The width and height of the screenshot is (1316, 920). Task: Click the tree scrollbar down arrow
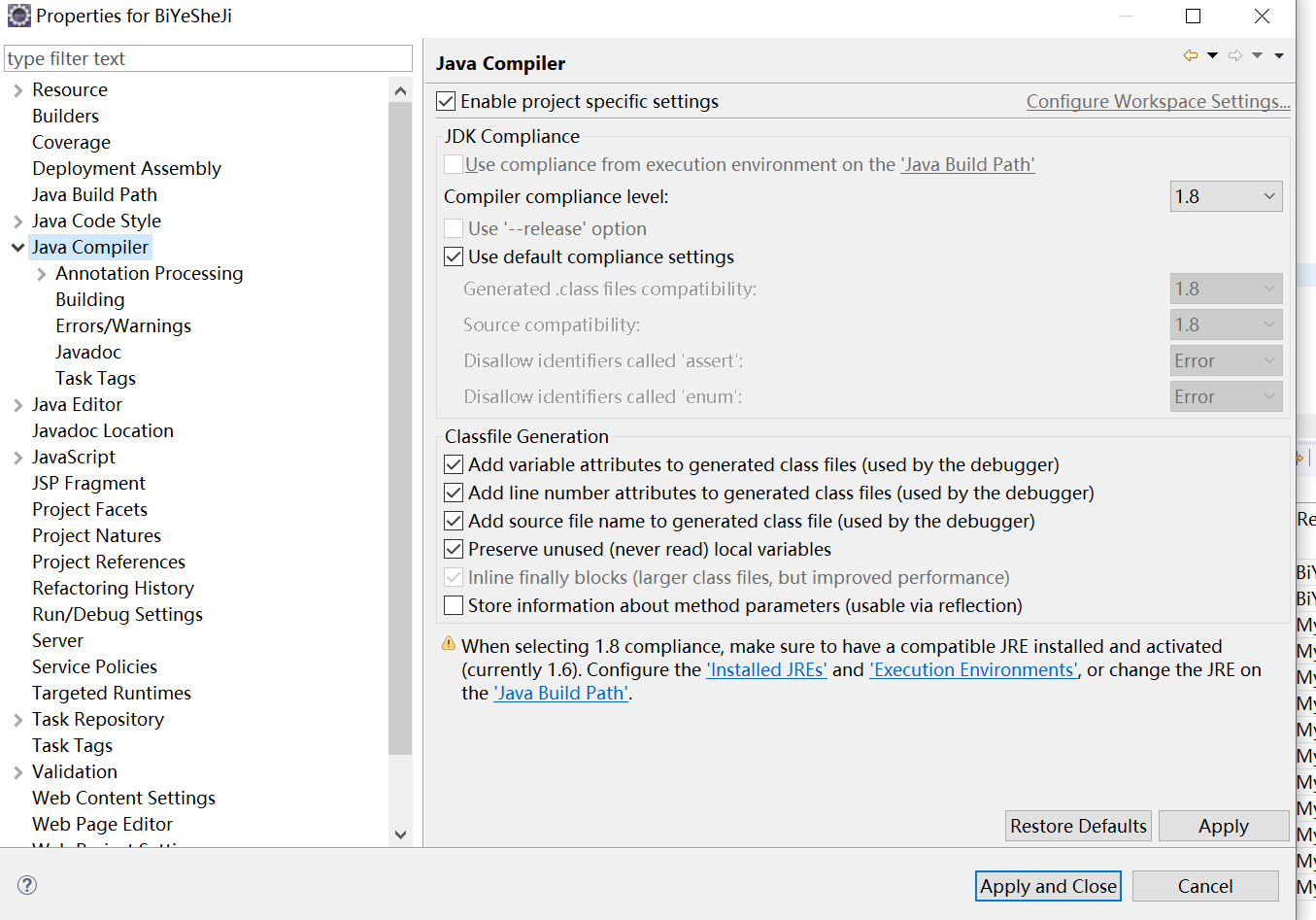400,835
